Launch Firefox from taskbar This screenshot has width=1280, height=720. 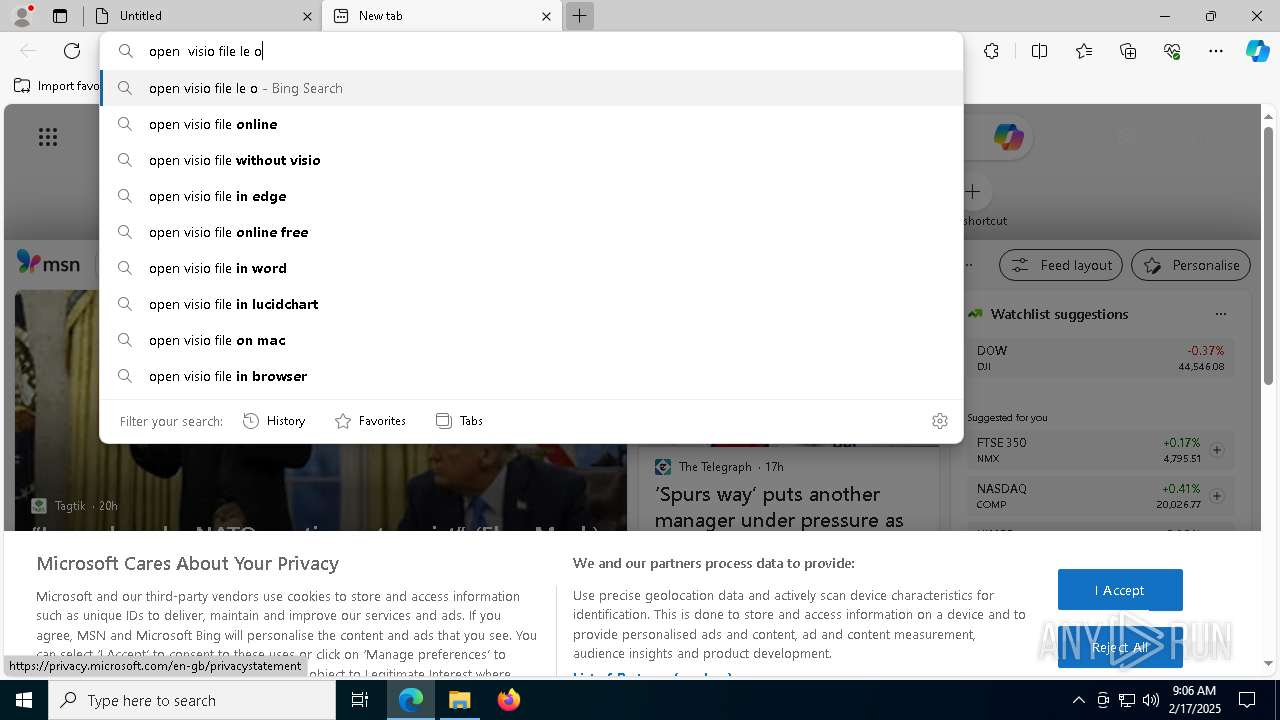(509, 700)
